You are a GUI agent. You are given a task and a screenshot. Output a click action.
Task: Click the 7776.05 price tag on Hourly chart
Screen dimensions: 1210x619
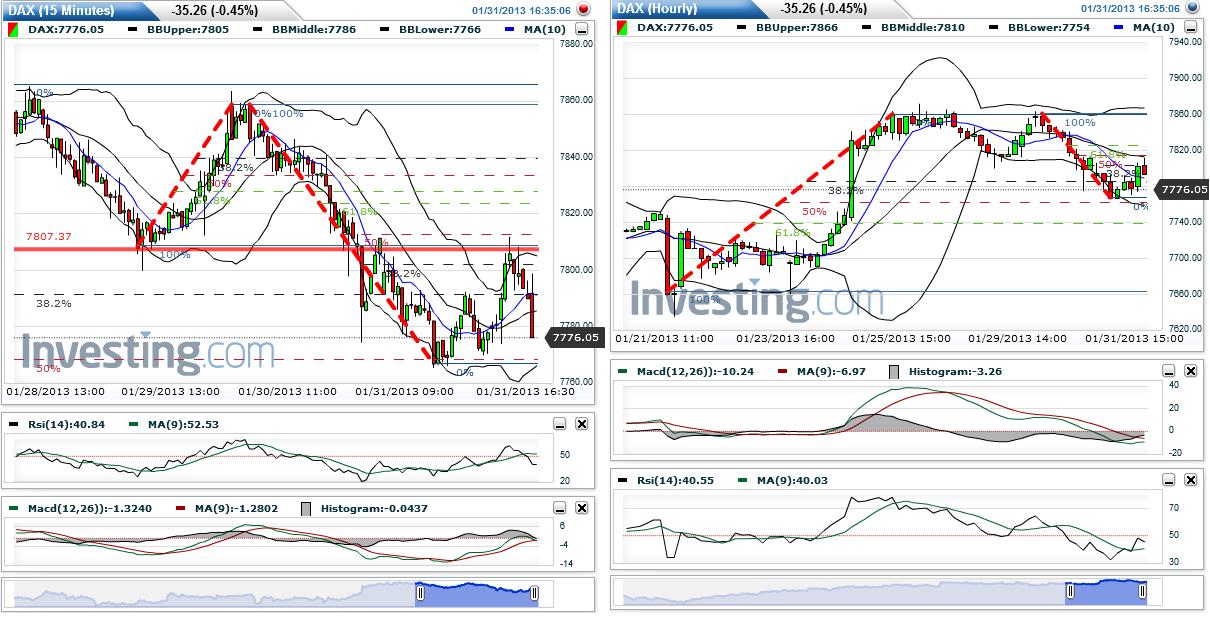(x=1184, y=188)
